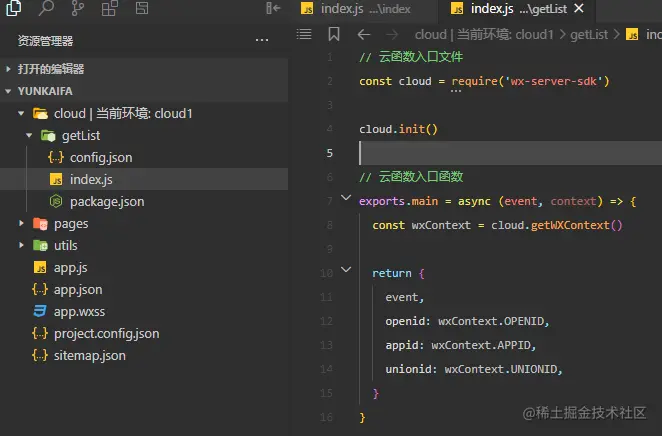This screenshot has width=662, height=436.
Task: Fold the exports.main function at line 7
Action: pyautogui.click(x=346, y=198)
